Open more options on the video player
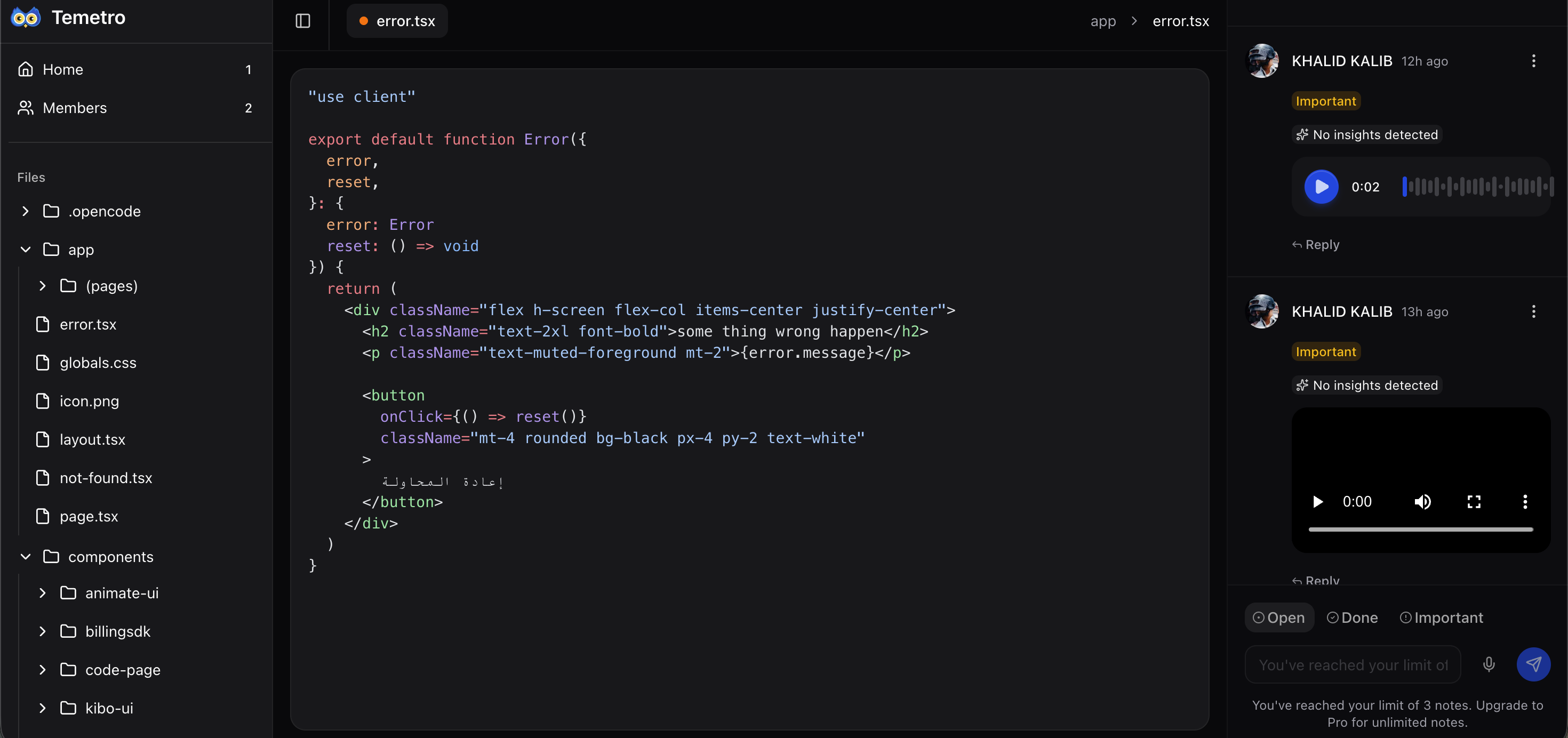 [1525, 501]
